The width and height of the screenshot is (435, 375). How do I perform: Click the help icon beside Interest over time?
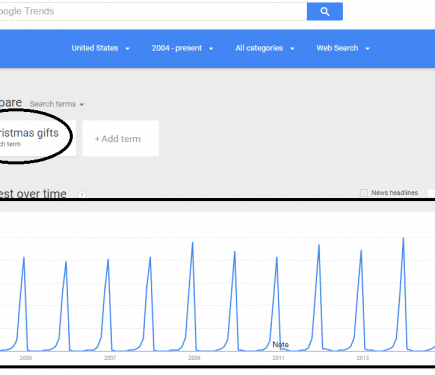click(82, 195)
